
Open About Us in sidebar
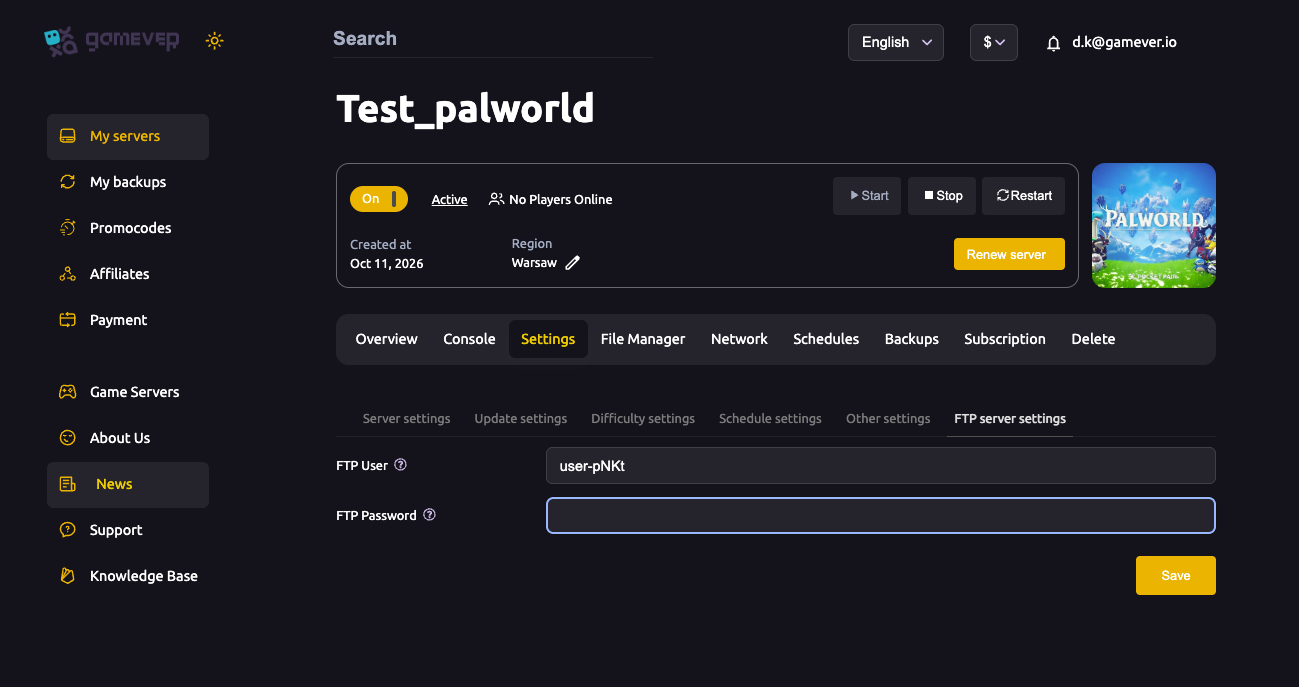coord(128,438)
